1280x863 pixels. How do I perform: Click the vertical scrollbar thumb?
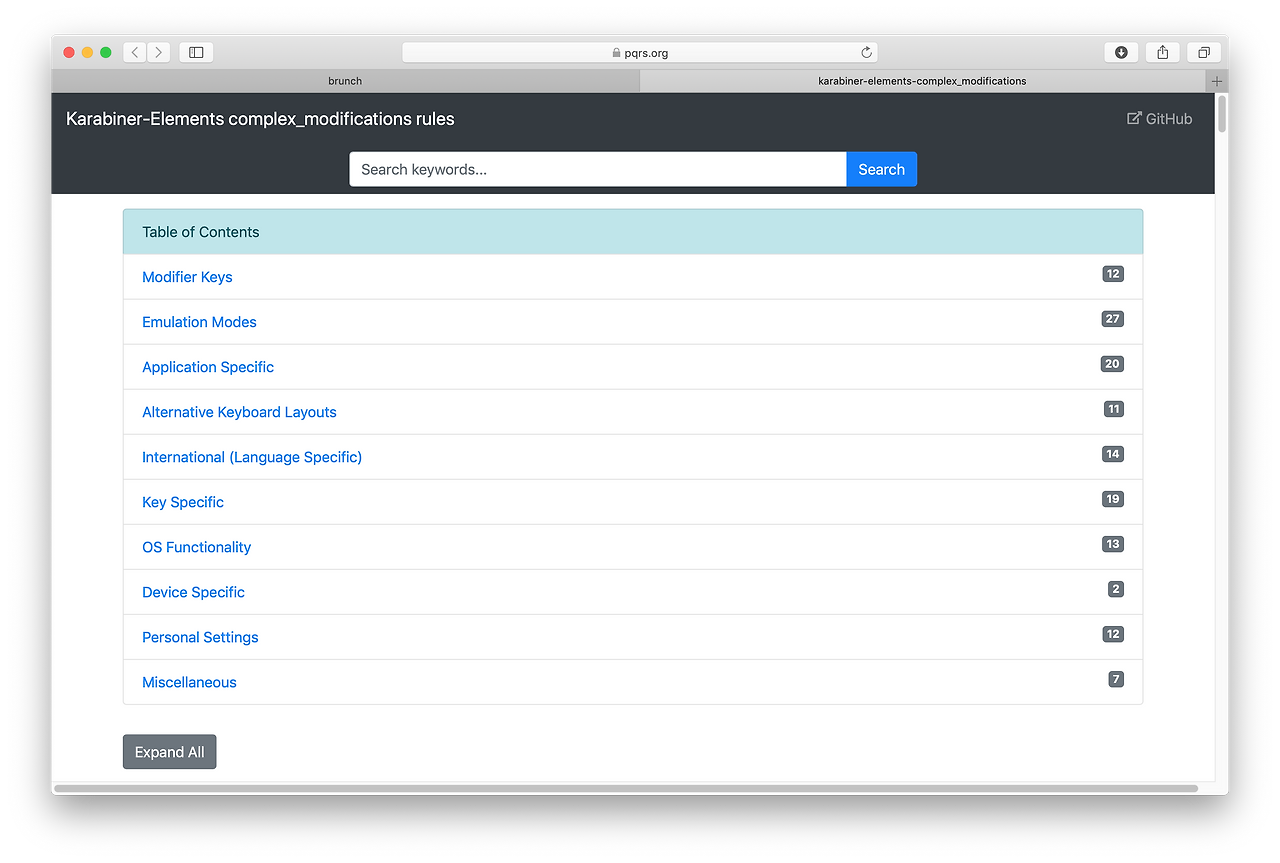coord(1222,112)
